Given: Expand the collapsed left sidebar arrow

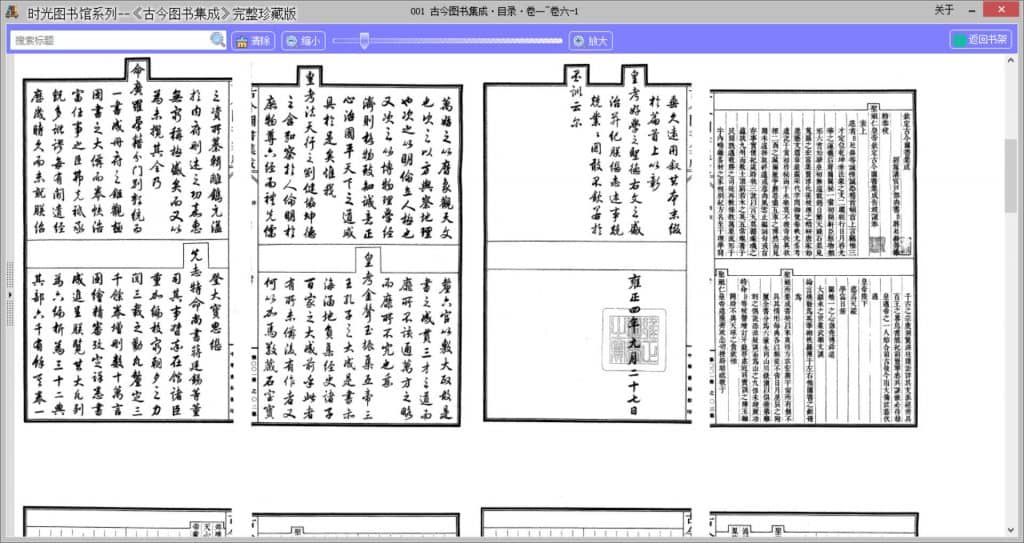Looking at the screenshot, I should tap(10, 294).
